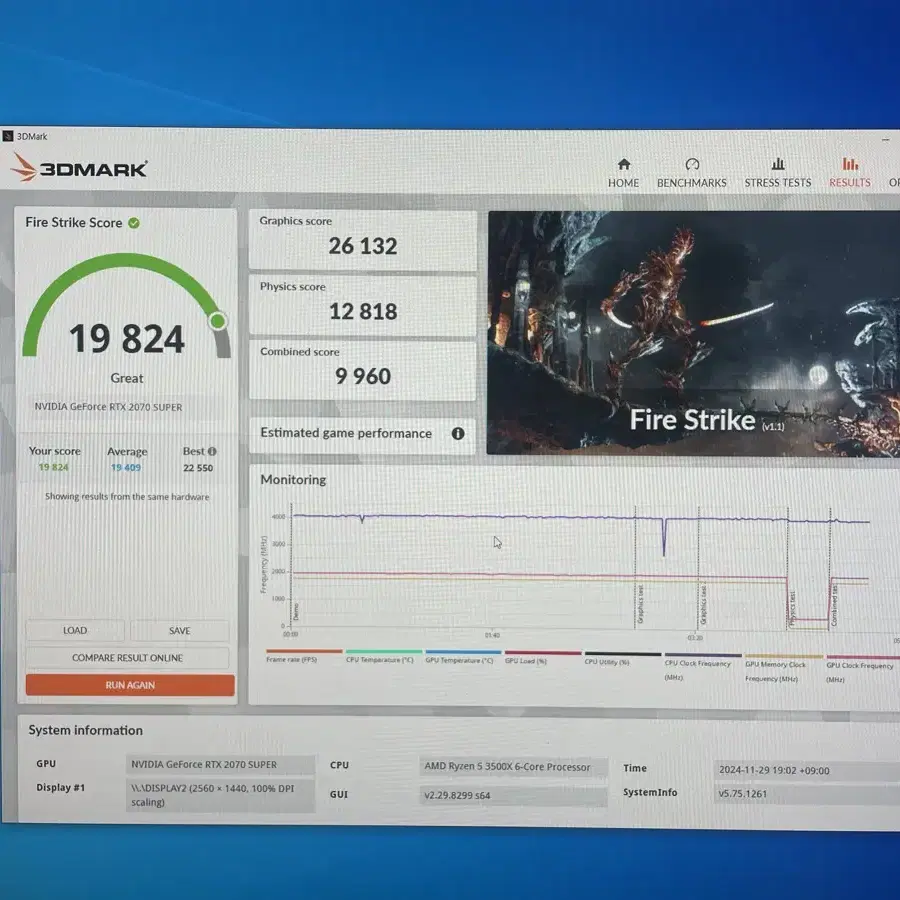The width and height of the screenshot is (900, 900).
Task: Click the Graphics score value 26 132
Action: [x=363, y=246]
